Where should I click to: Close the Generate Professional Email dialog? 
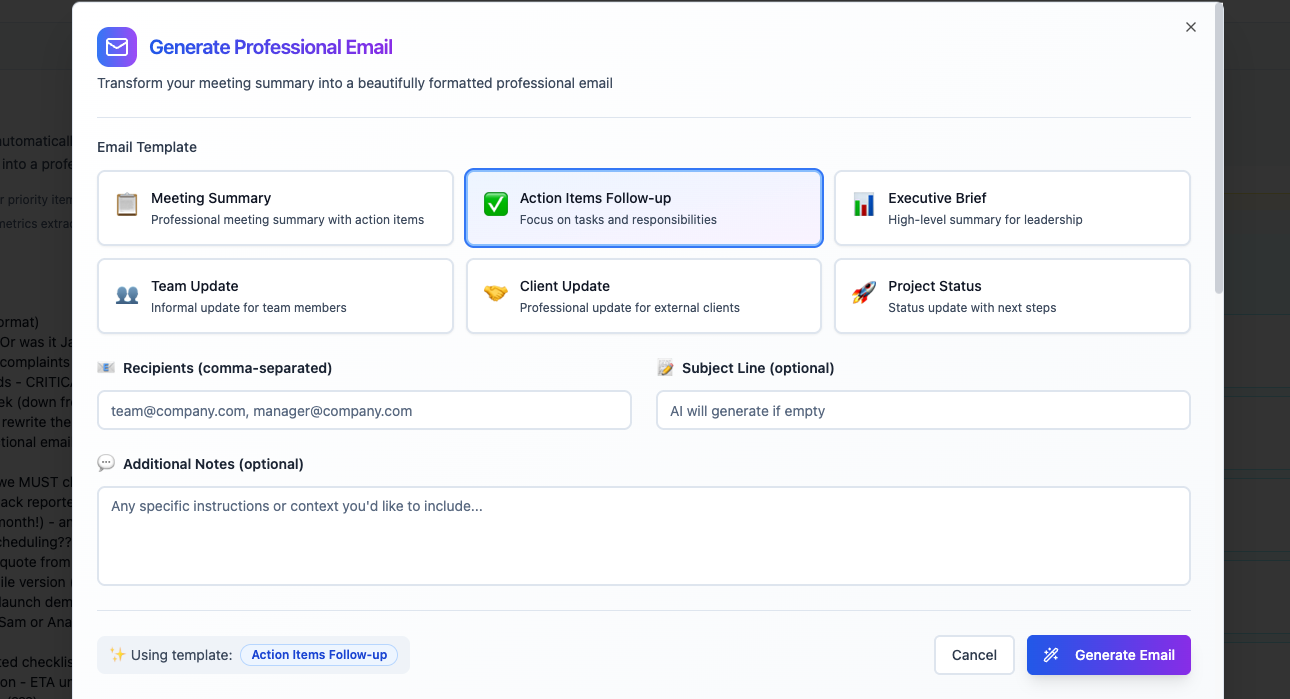1191,27
